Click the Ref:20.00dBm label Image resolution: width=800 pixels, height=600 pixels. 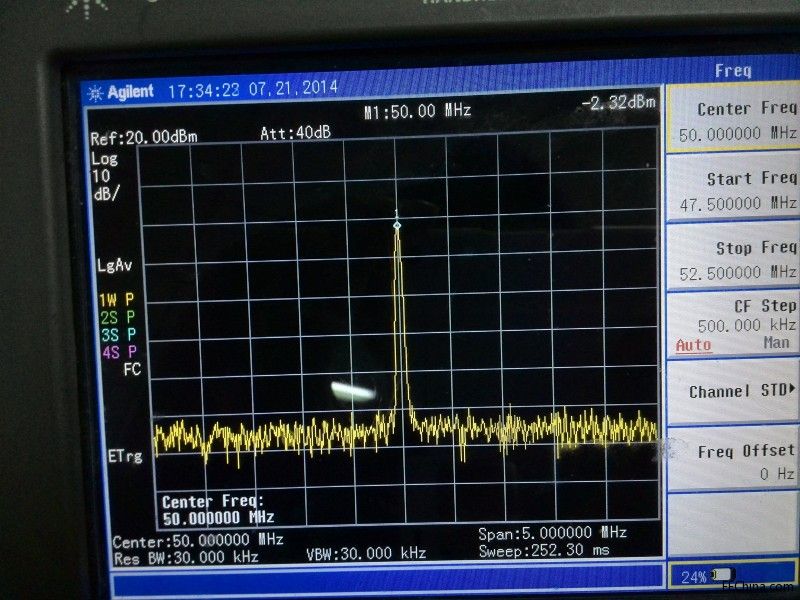144,137
